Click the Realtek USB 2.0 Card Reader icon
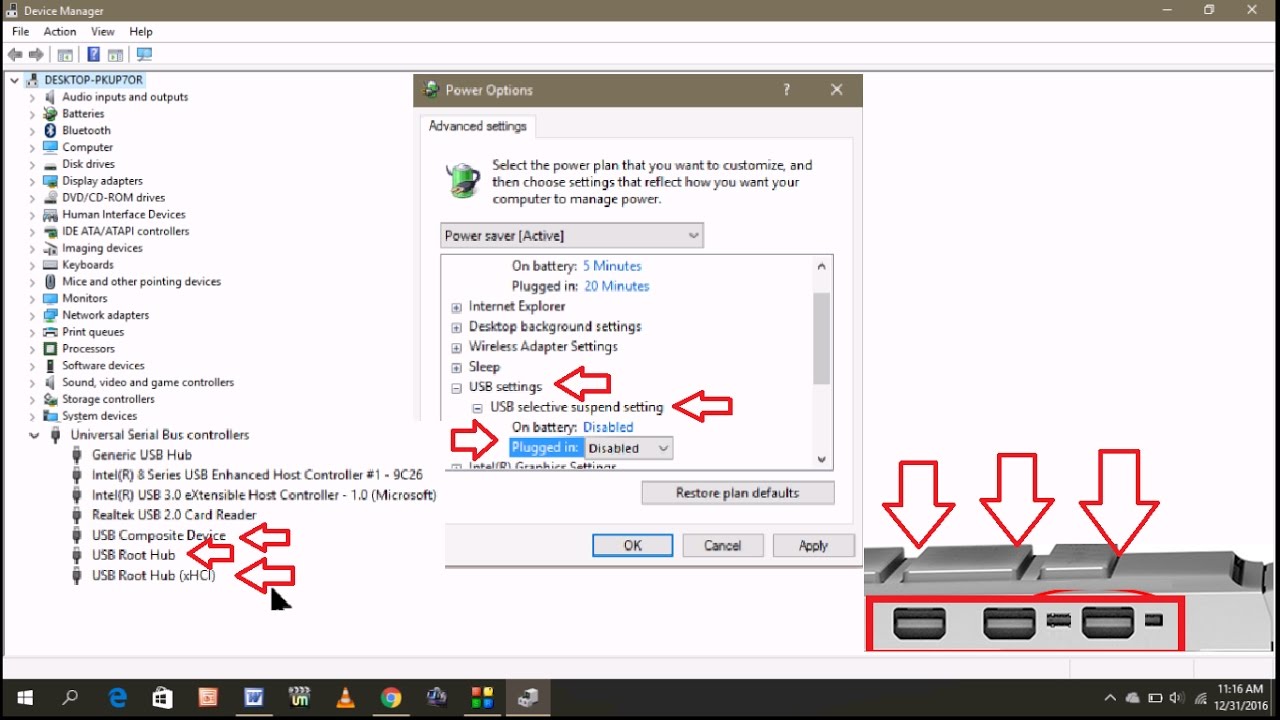The image size is (1280, 720). click(77, 515)
